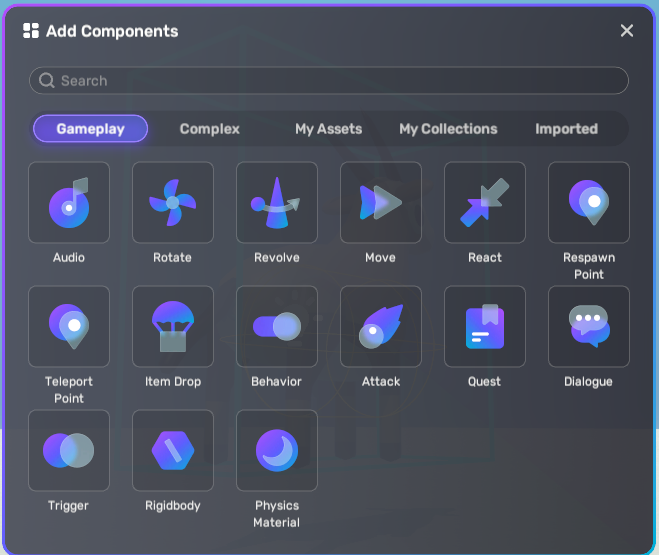
Task: Add a Respawn Point component
Action: point(589,203)
